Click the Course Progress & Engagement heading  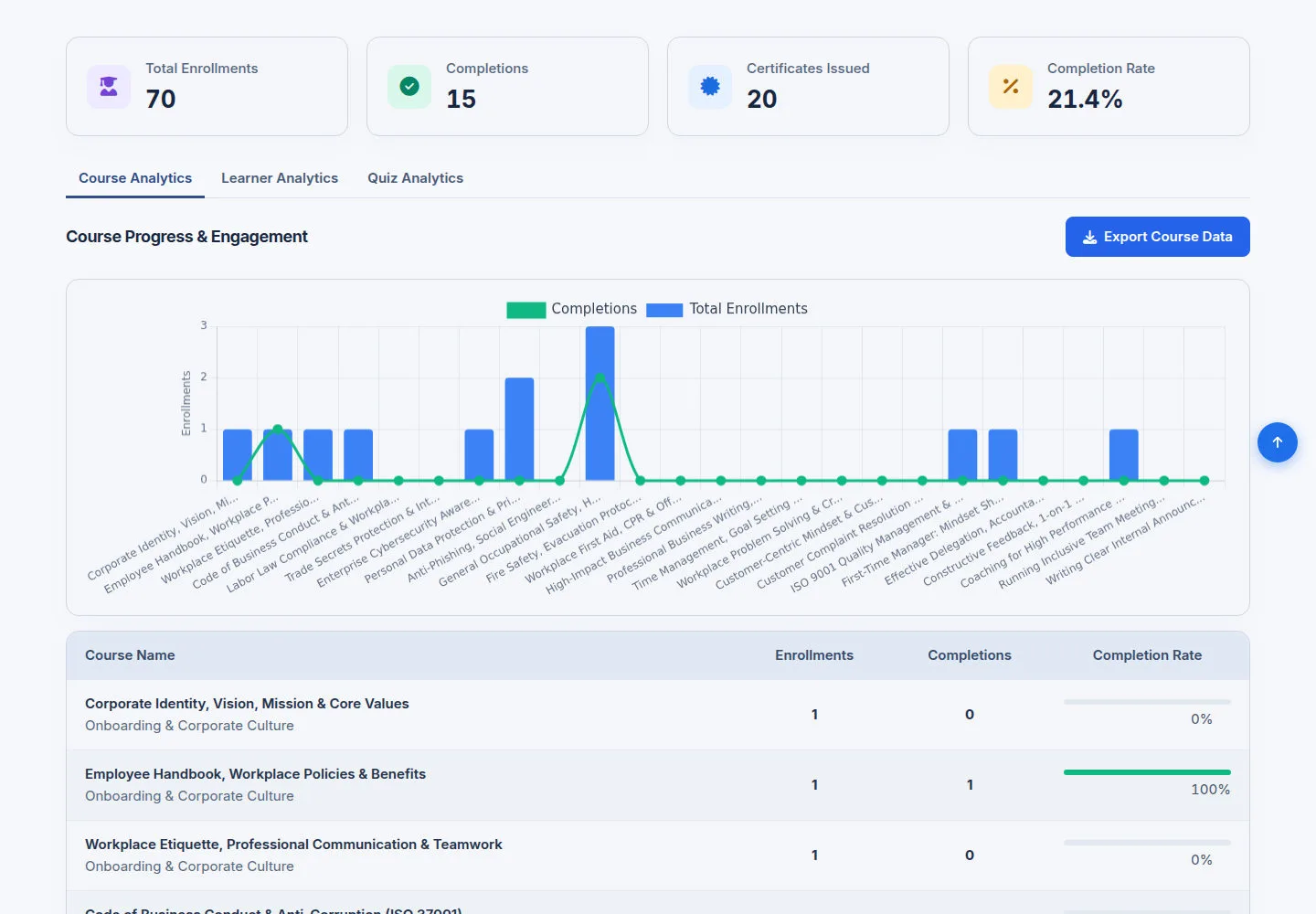point(186,237)
